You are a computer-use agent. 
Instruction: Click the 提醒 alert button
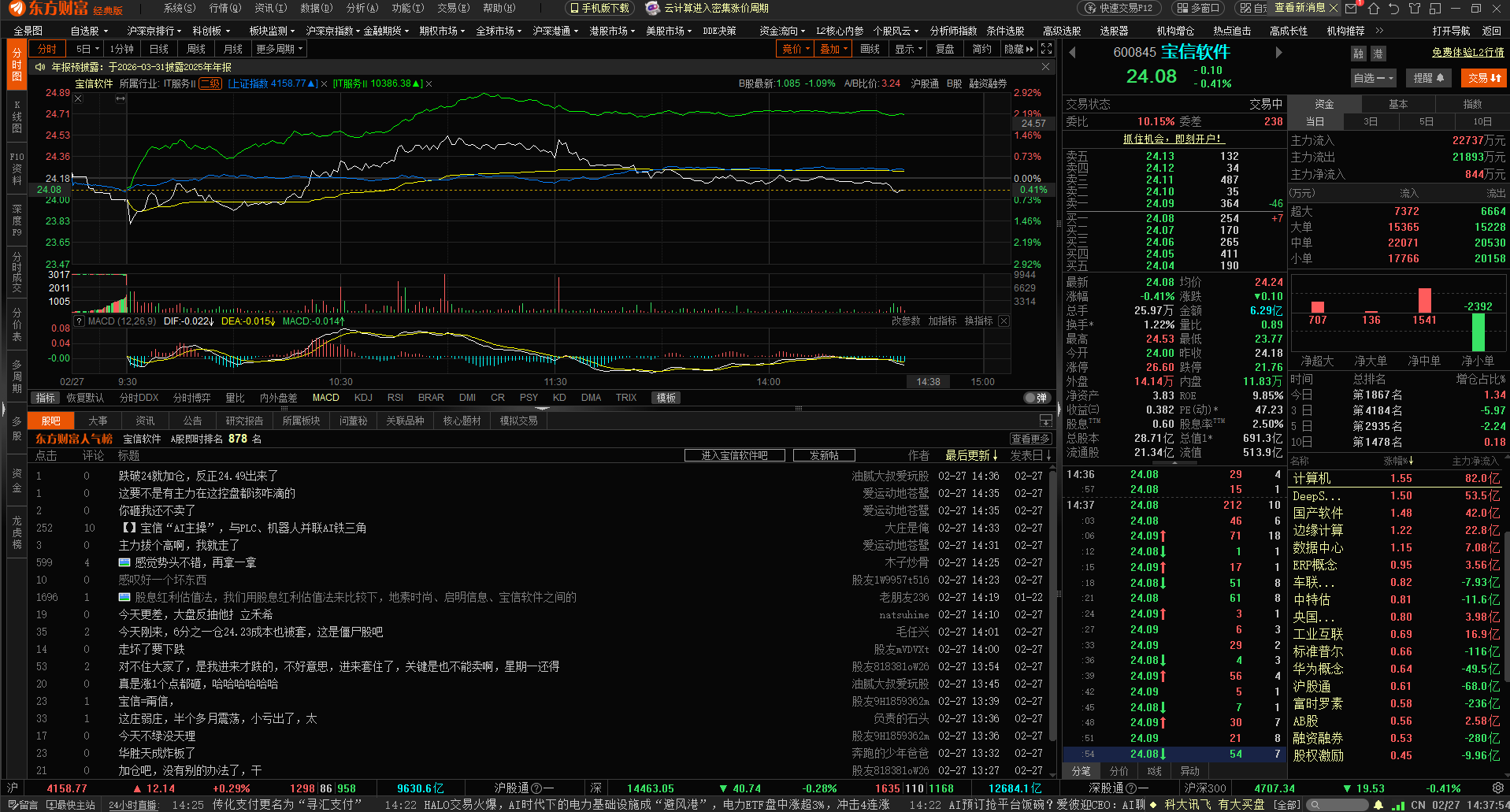[1428, 78]
